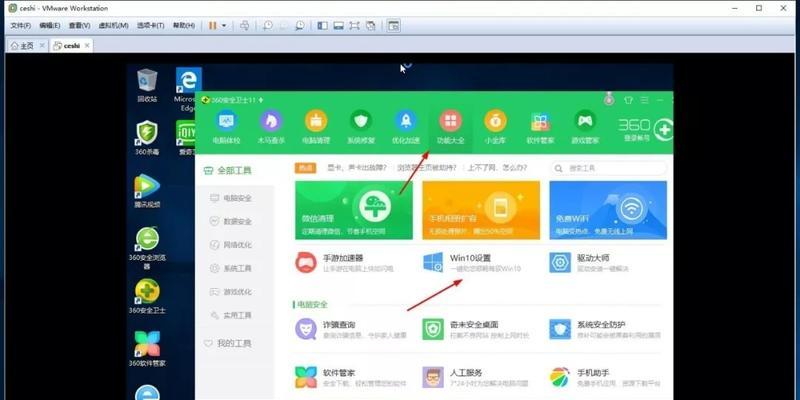Open Recycle Bin (回收站) desktop icon
This screenshot has height=400, width=800.
click(x=147, y=85)
